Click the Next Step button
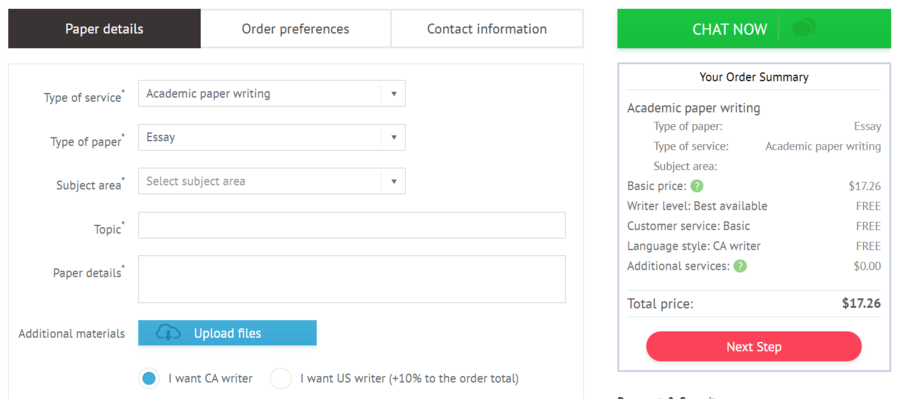Screen dimensions: 900x399 point(754,347)
